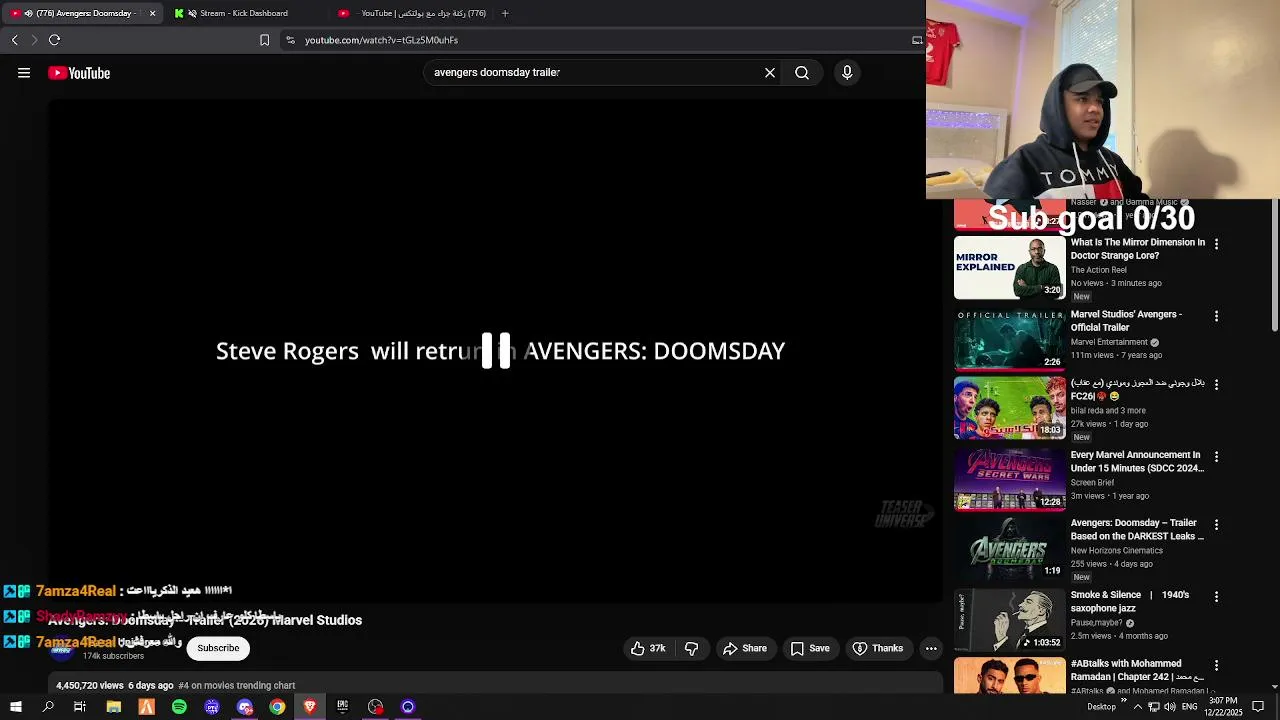Open 'New Horizons Cinematics' channel name

pos(1116,551)
